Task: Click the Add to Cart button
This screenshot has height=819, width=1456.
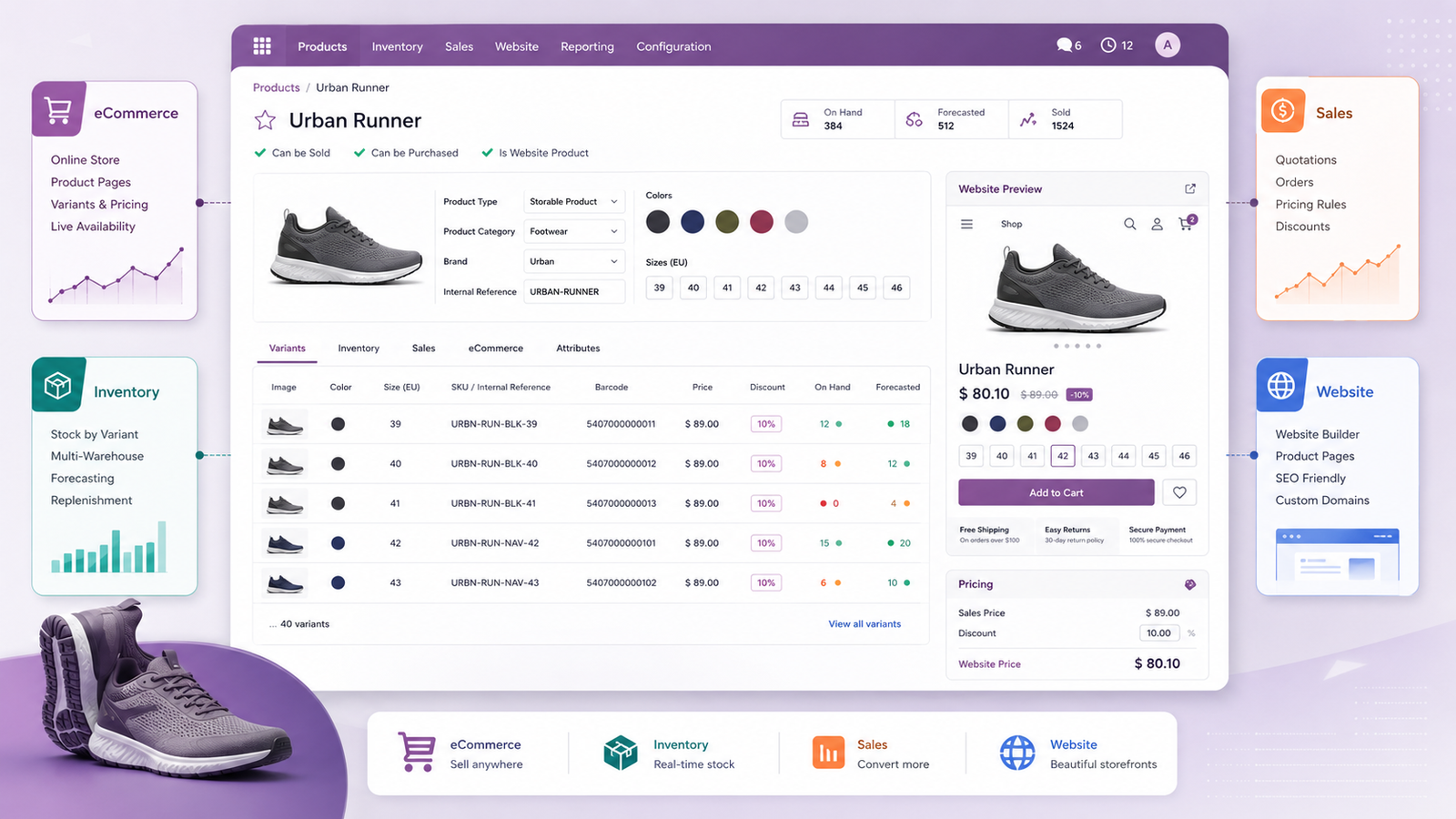Action: point(1057,492)
